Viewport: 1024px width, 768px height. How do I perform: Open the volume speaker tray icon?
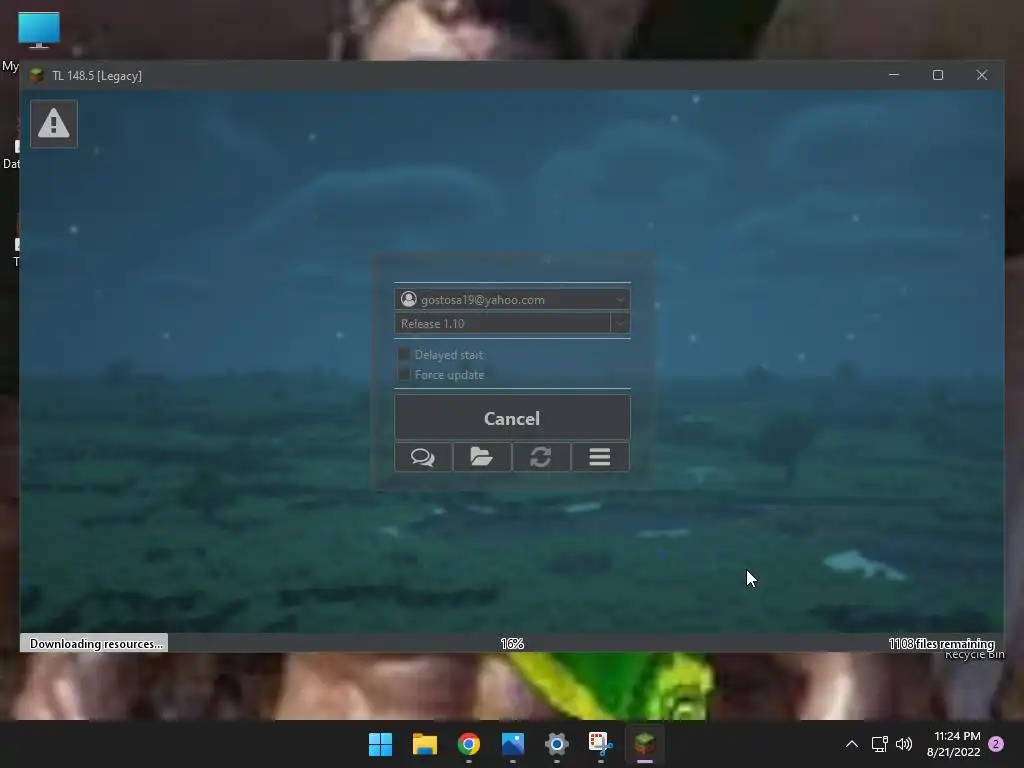click(904, 744)
